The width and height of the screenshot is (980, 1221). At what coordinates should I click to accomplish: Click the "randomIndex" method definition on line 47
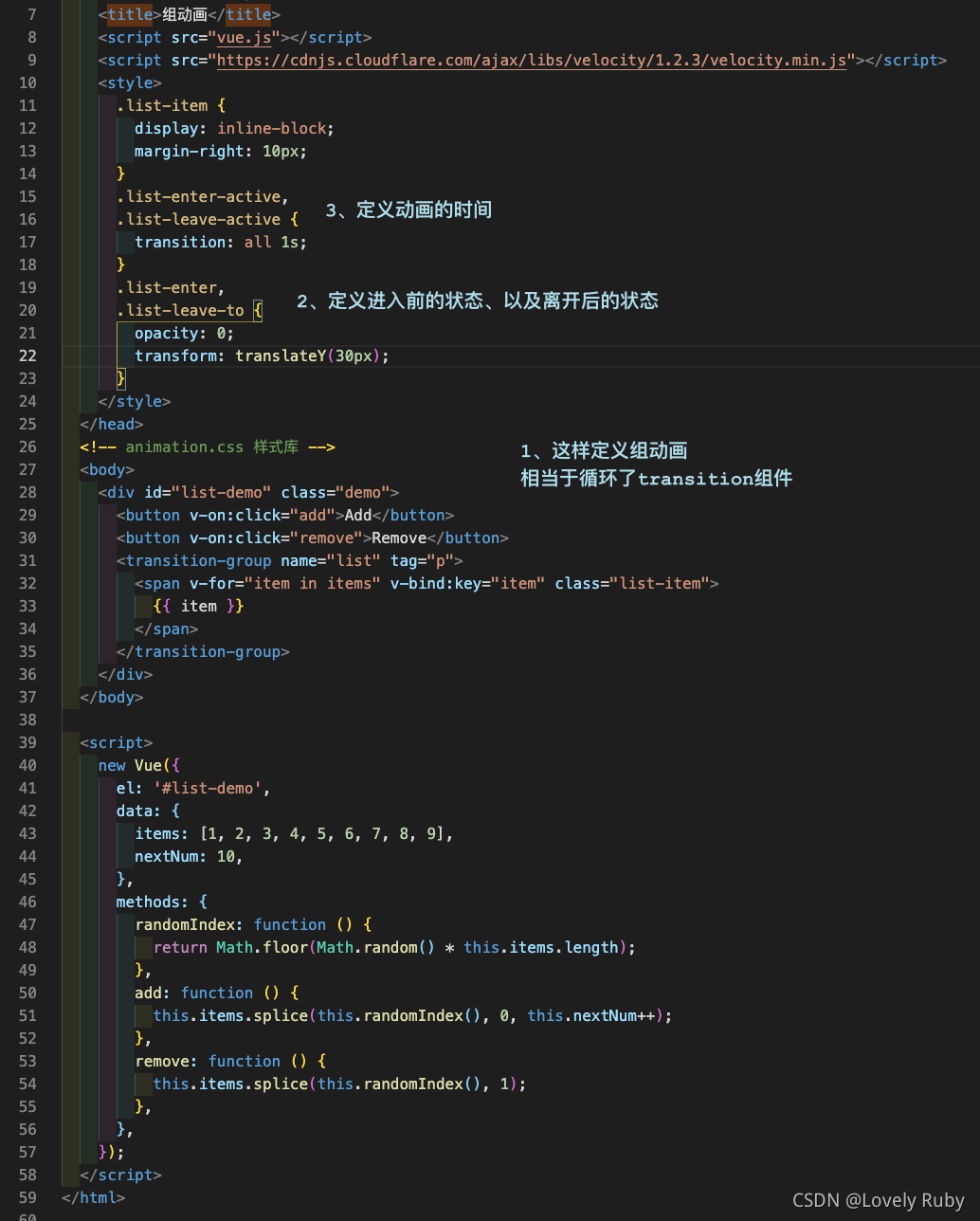[x=185, y=924]
